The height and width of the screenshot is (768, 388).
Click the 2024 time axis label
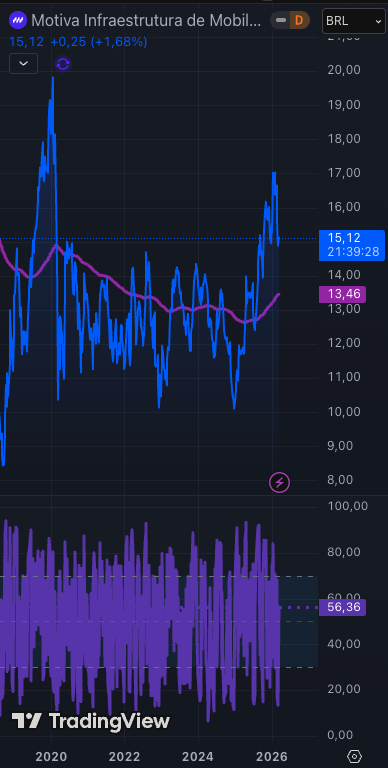[198, 757]
